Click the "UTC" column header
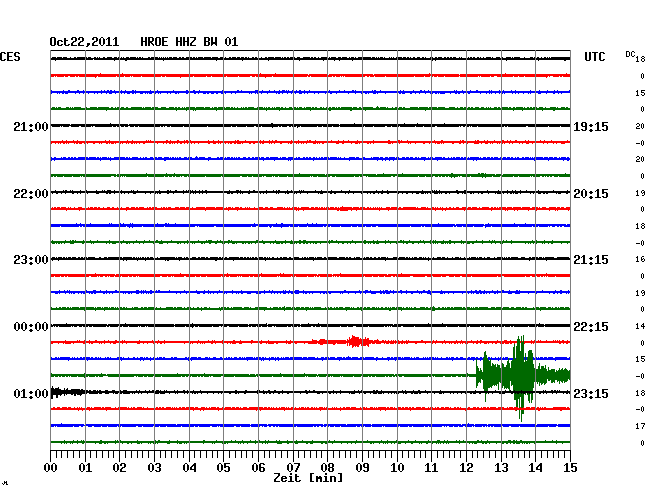 pos(594,57)
